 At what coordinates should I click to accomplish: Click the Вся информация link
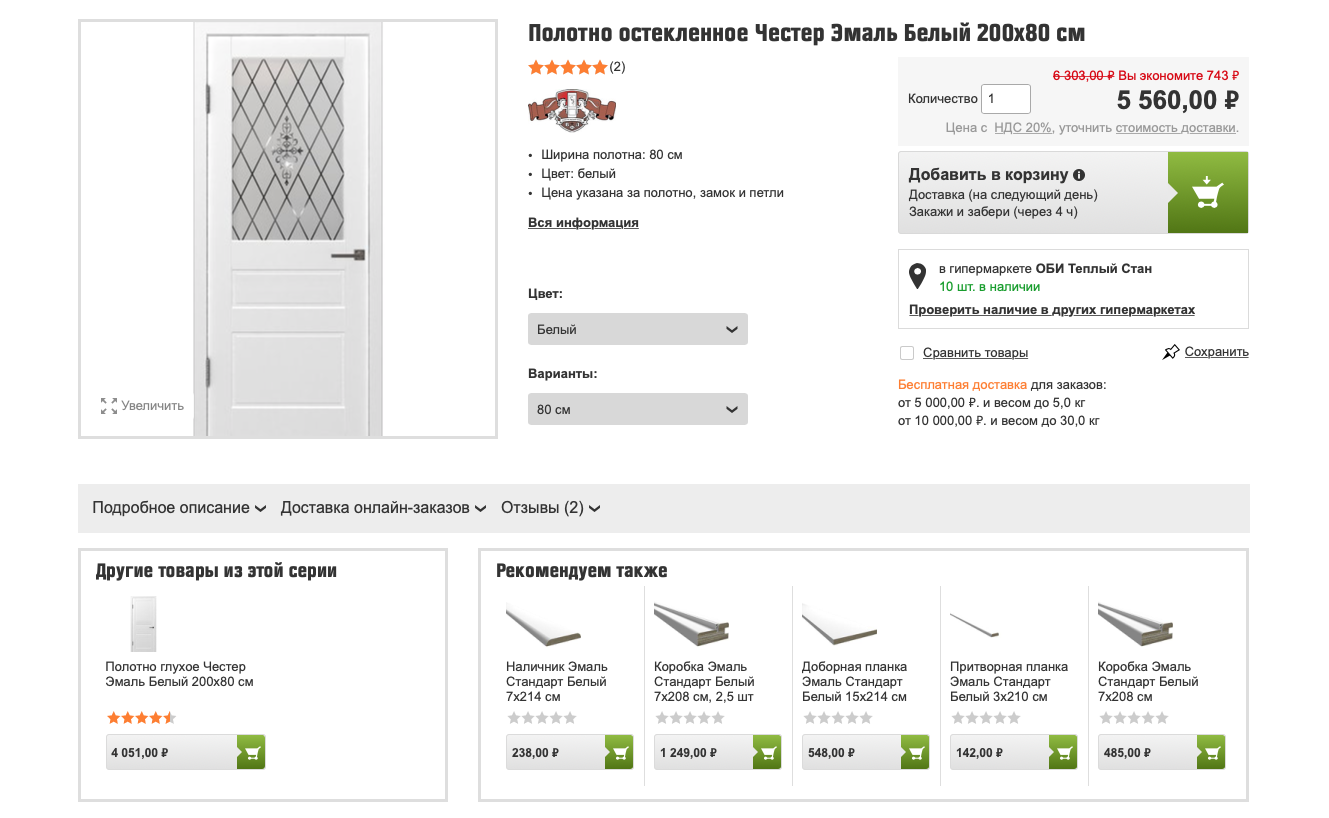click(x=583, y=223)
